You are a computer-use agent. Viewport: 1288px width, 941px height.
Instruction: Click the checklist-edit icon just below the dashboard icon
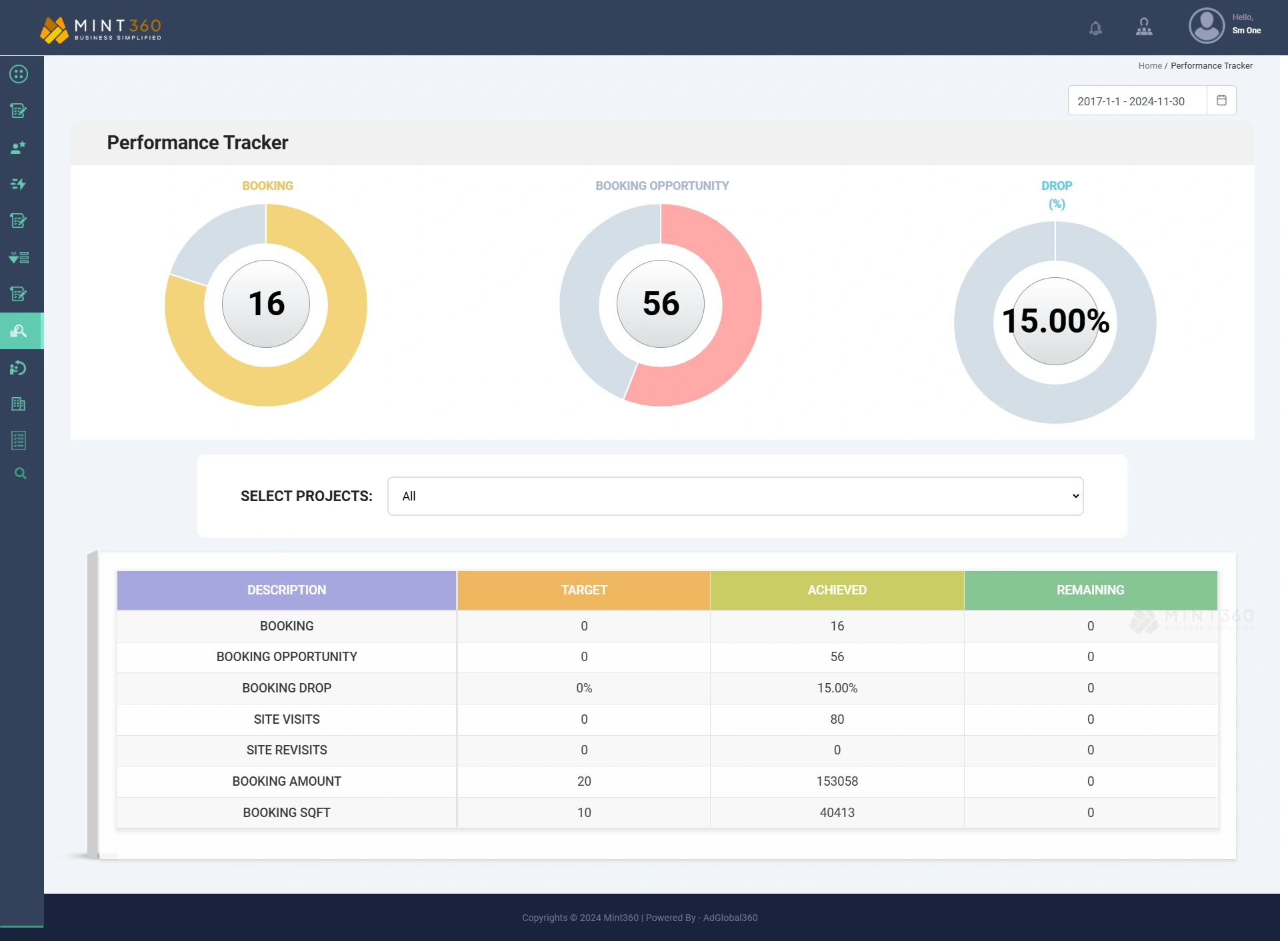tap(19, 111)
